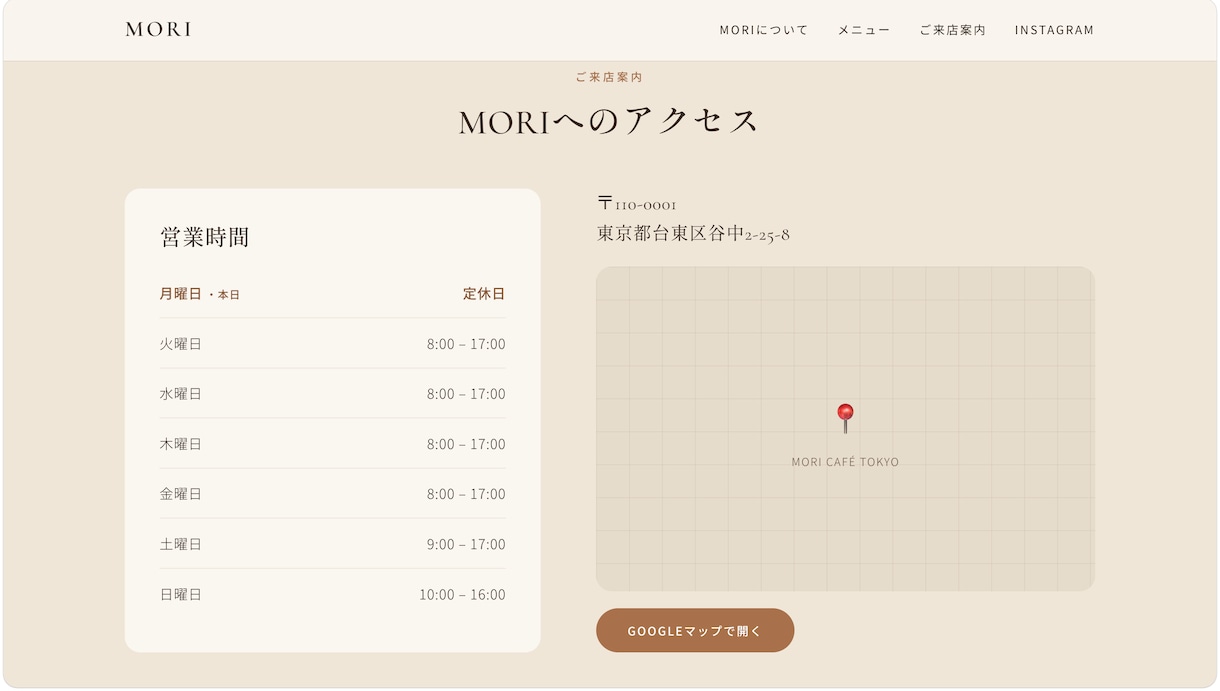Click the 定休日 status text
Screen dimensions: 1220x691
[x=484, y=293]
